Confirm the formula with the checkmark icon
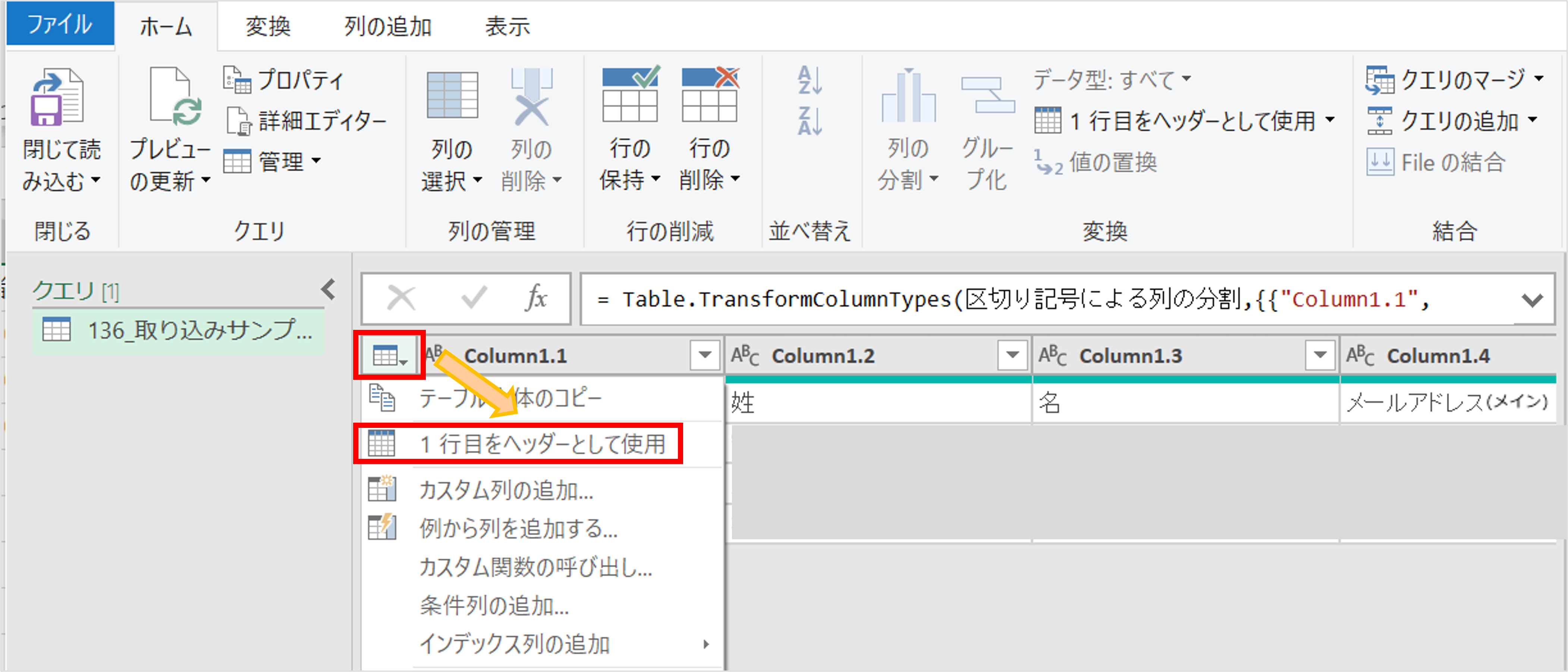Viewport: 1568px width, 672px height. pos(474,298)
